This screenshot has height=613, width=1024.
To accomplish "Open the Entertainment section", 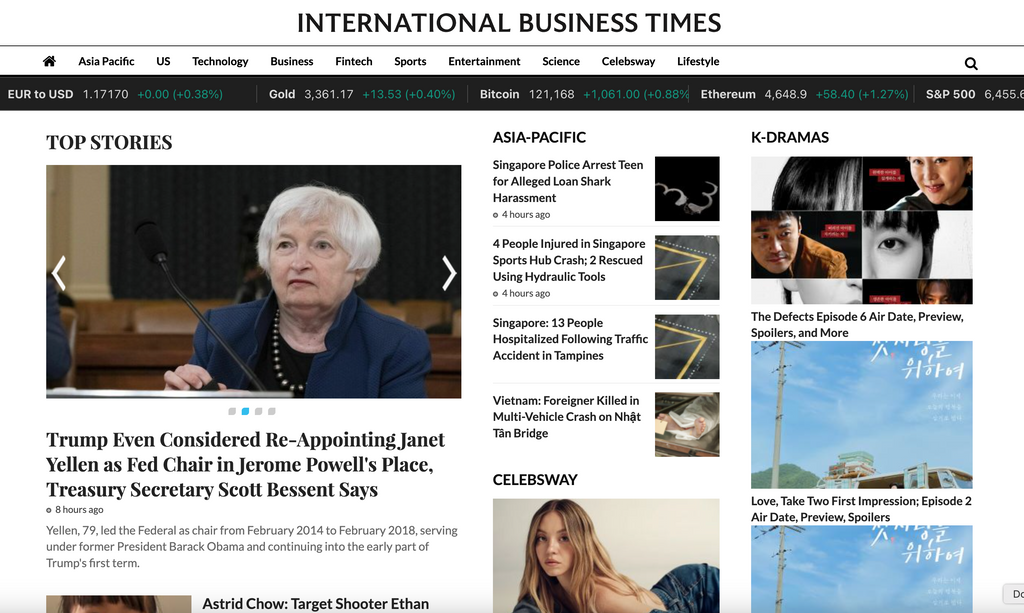I will click(x=484, y=61).
